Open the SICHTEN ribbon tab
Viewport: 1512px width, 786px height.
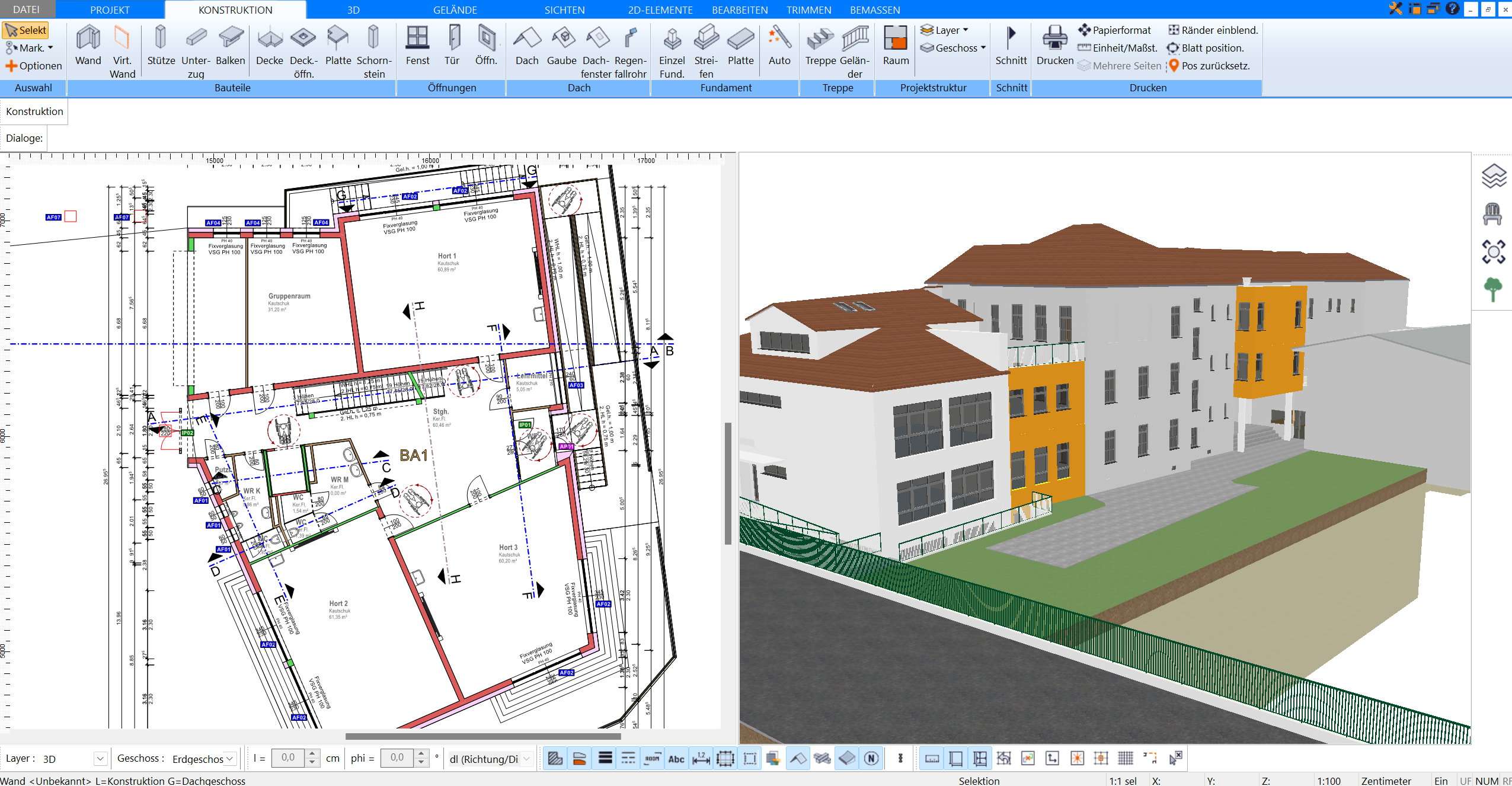pos(565,9)
